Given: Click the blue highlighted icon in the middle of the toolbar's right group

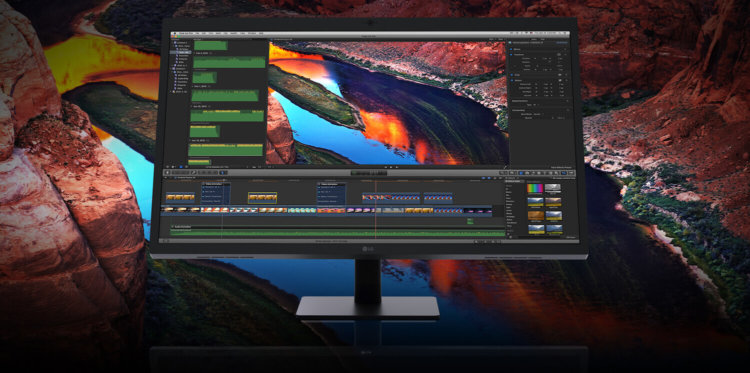Looking at the screenshot, I should point(521,173).
